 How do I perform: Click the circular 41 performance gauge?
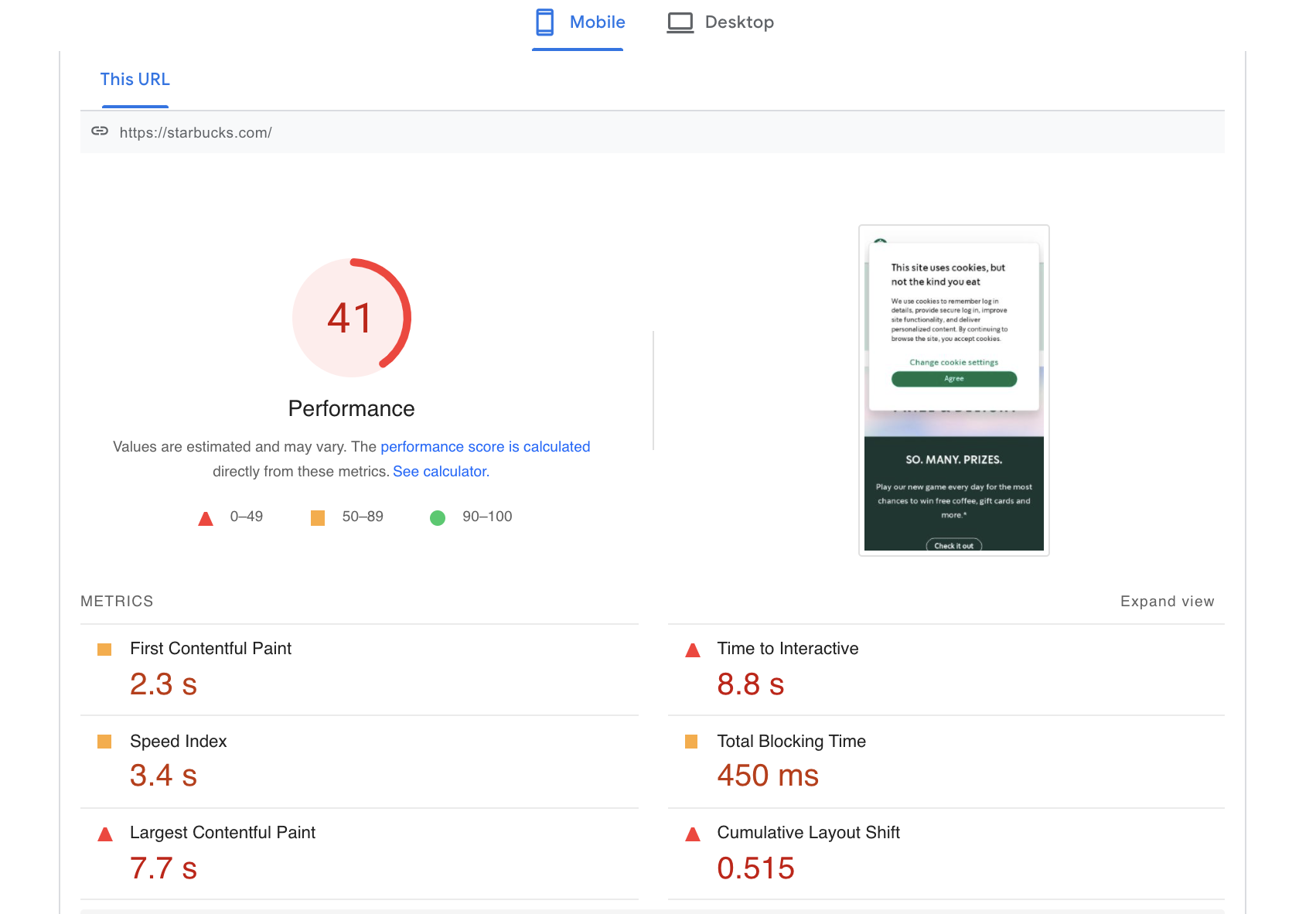[x=351, y=317]
